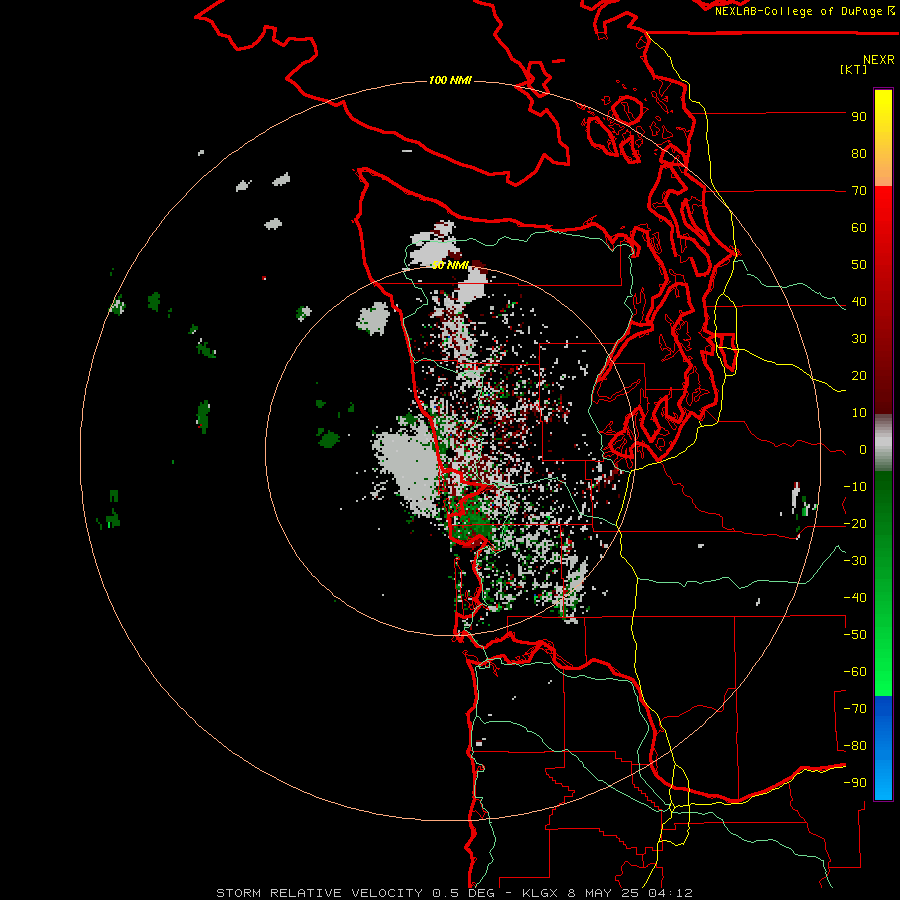
Task: Click the NEXLAB-College of DuPage header text
Action: 804,11
